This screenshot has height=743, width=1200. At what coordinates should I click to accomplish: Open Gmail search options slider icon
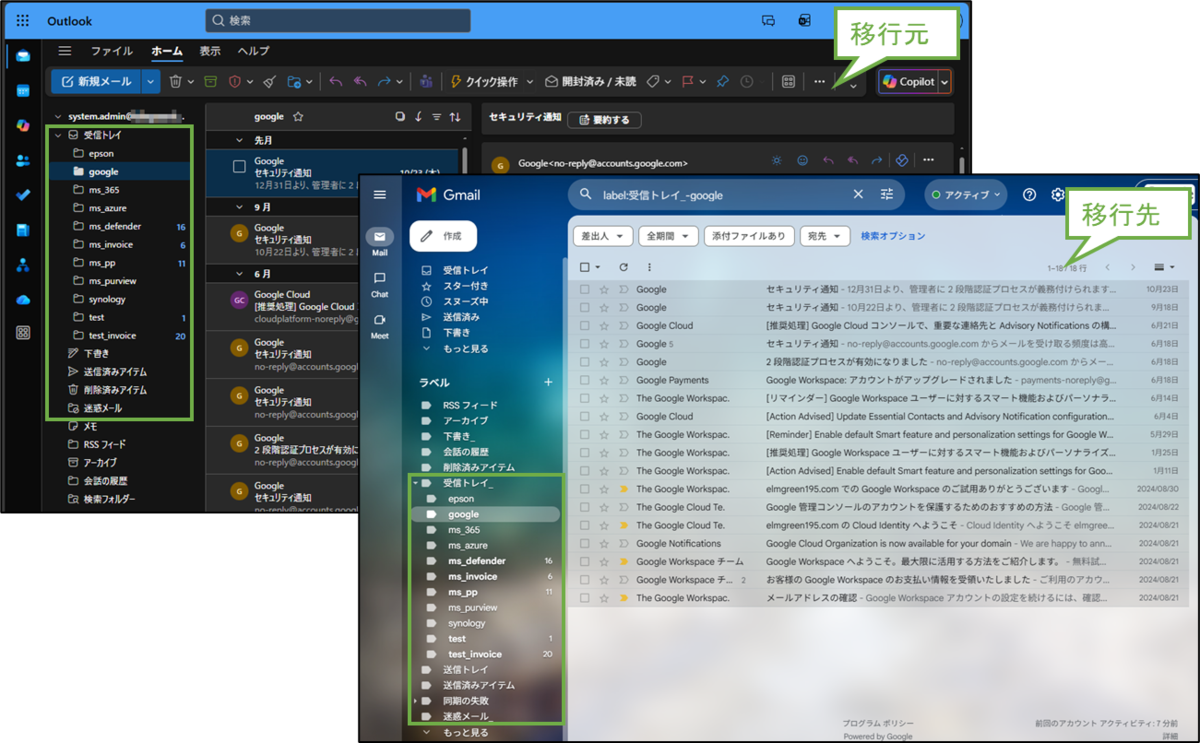pyautogui.click(x=887, y=194)
